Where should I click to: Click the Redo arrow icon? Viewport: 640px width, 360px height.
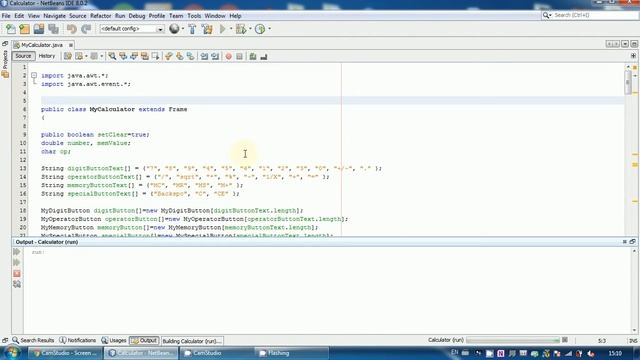[x=86, y=29]
